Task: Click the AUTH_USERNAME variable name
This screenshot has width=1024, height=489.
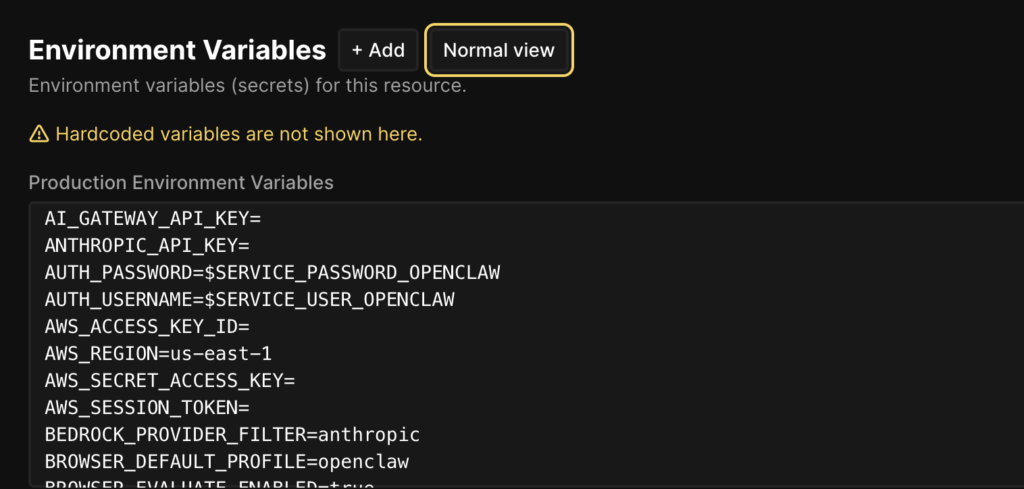Action: [x=115, y=299]
